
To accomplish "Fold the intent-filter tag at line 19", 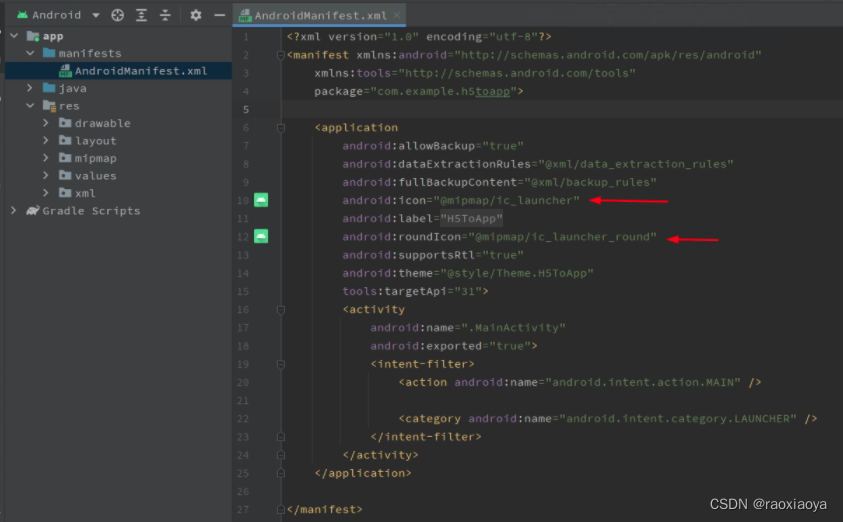I will click(280, 364).
